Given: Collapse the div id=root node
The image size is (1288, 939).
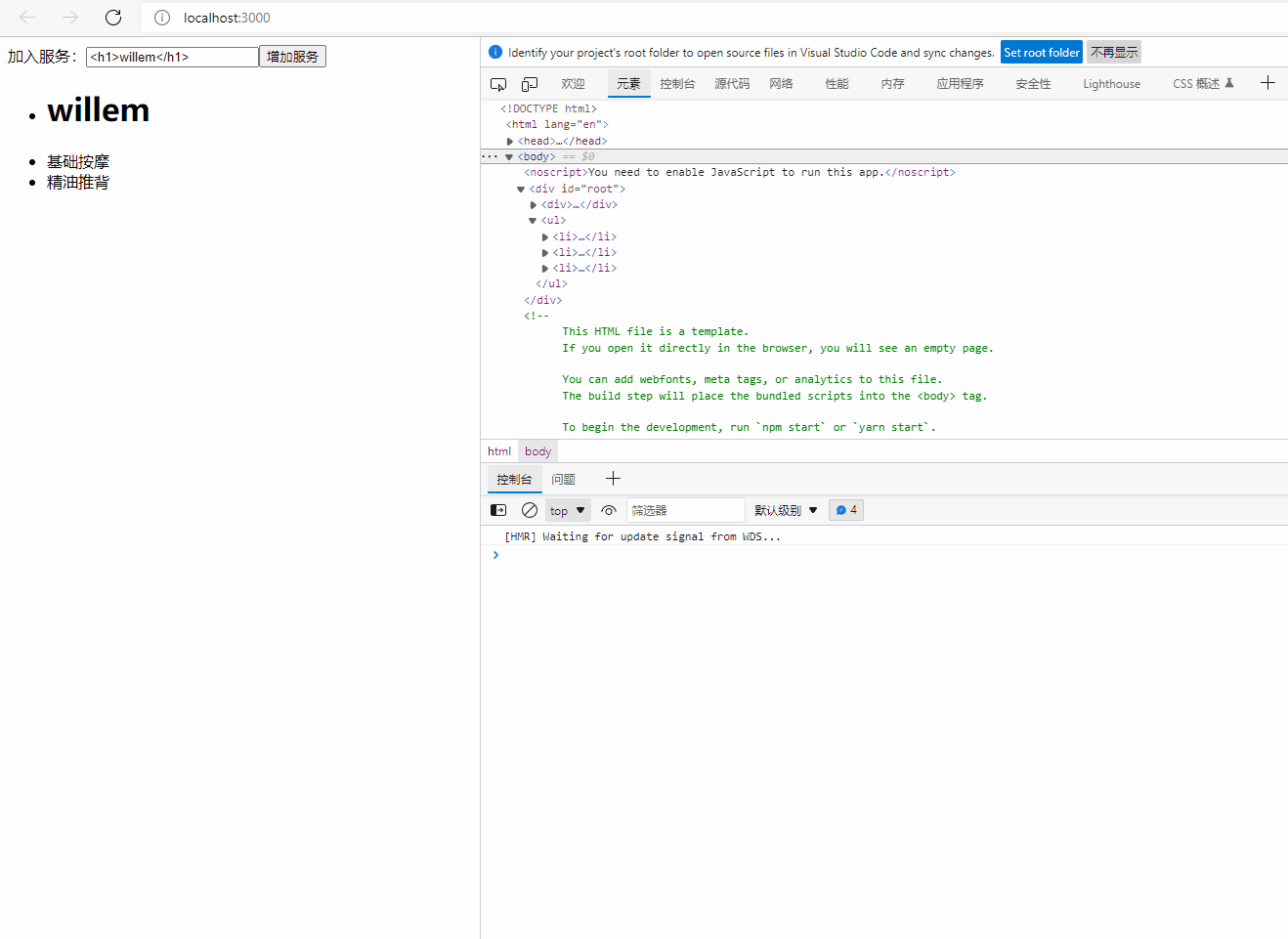Looking at the screenshot, I should tap(521, 190).
